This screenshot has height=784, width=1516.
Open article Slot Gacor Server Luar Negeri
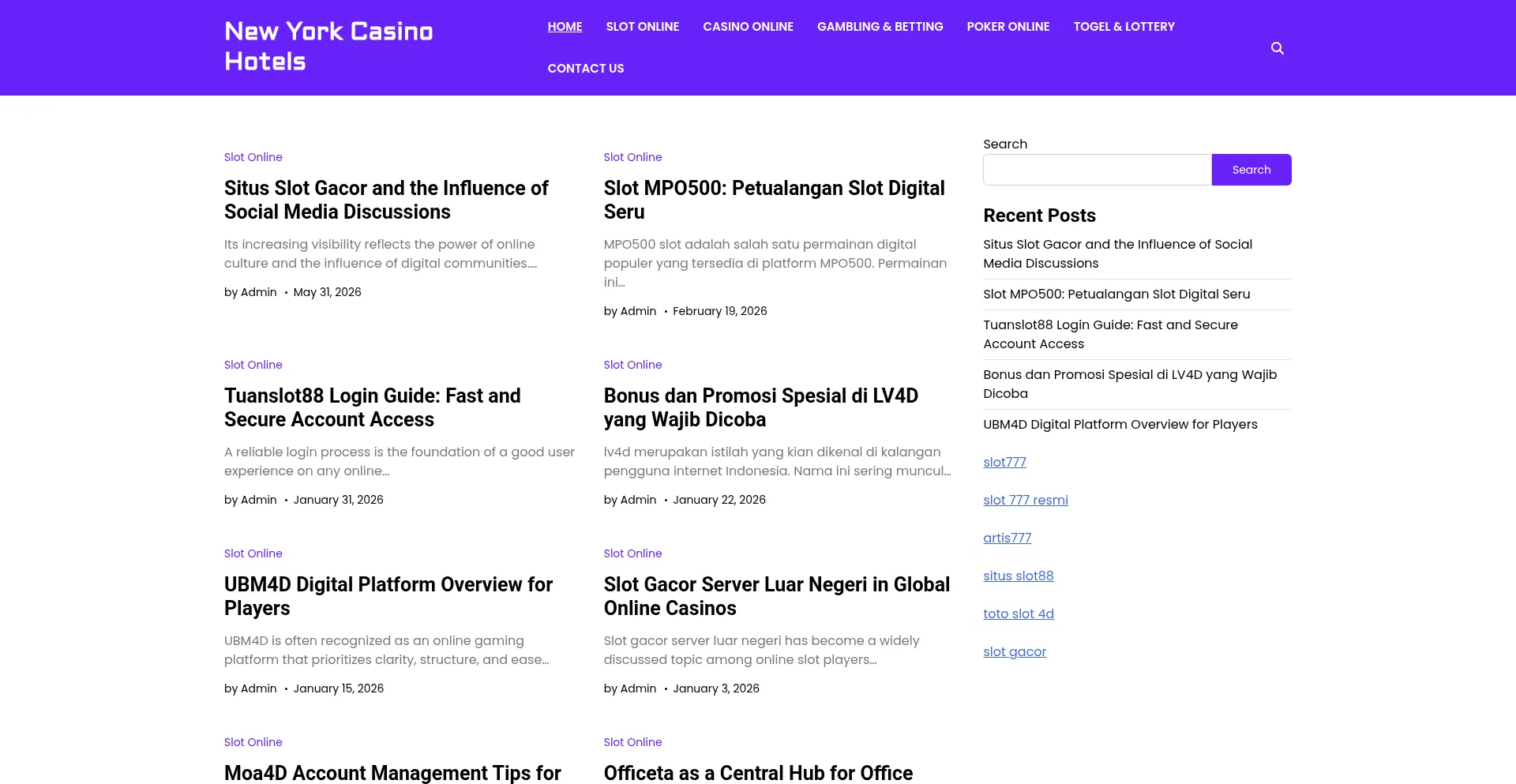click(x=777, y=596)
